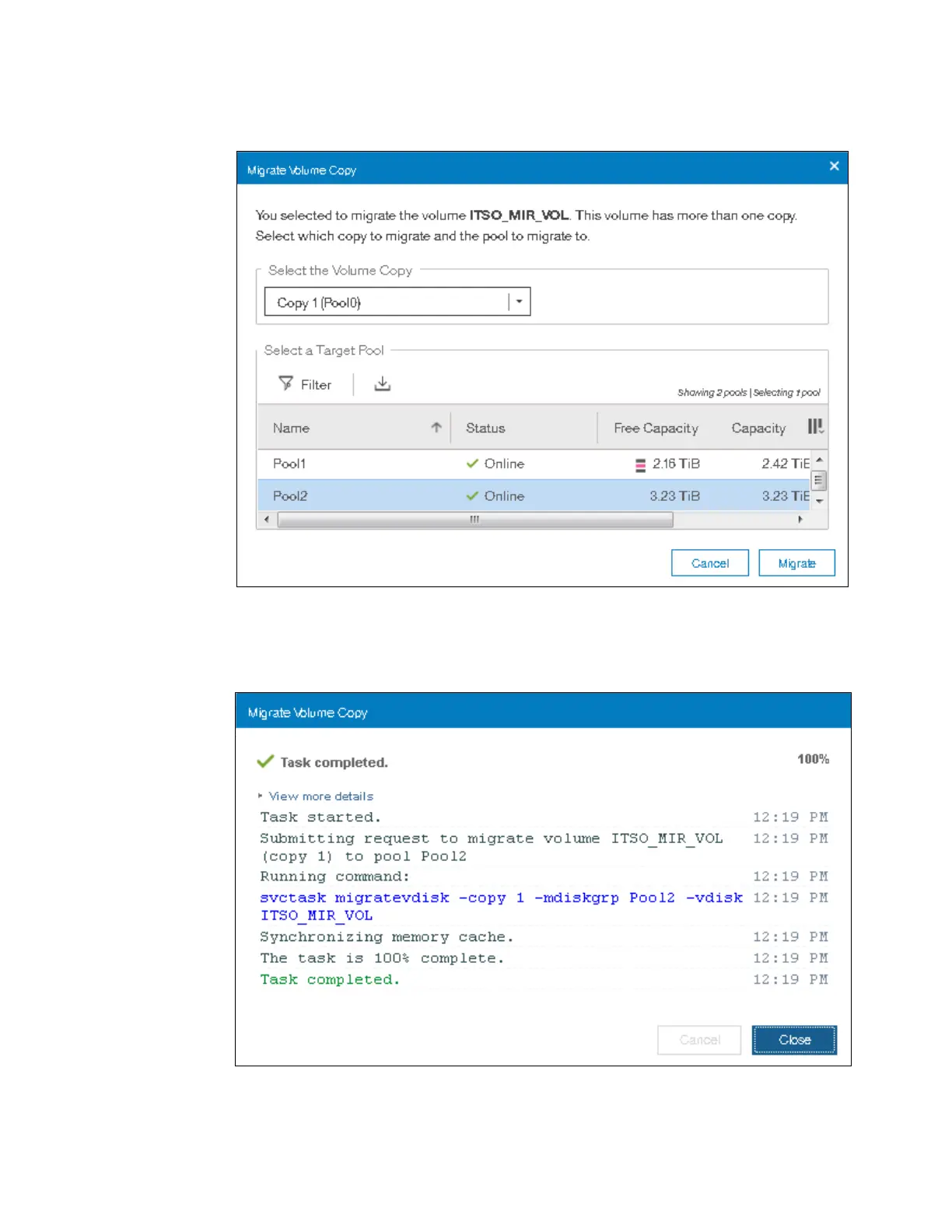Click the horizontal scroll left arrow
Image resolution: width=952 pixels, height=1232 pixels.
267,520
